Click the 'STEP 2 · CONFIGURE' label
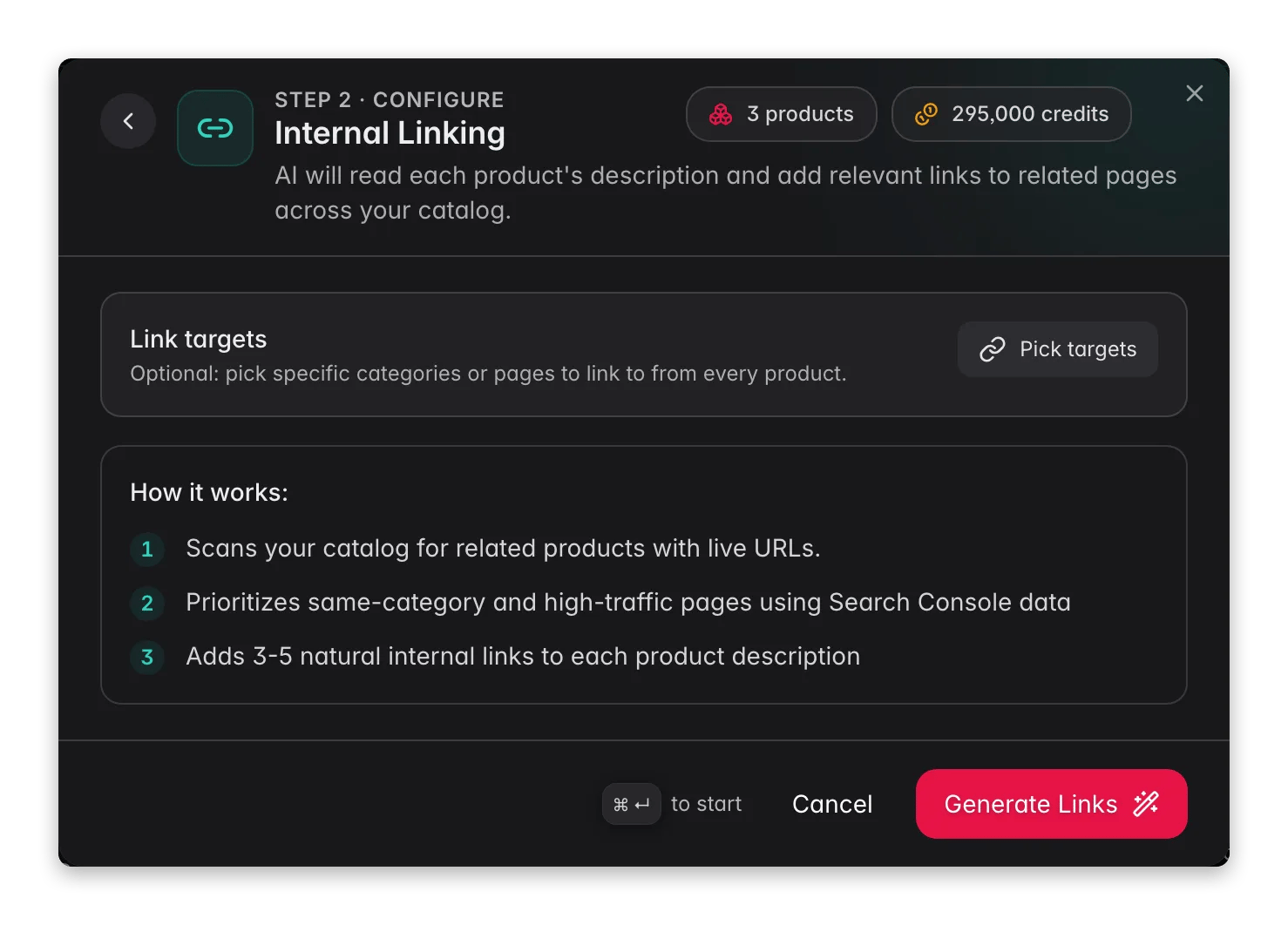Image resolution: width=1288 pixels, height=925 pixels. click(x=390, y=100)
